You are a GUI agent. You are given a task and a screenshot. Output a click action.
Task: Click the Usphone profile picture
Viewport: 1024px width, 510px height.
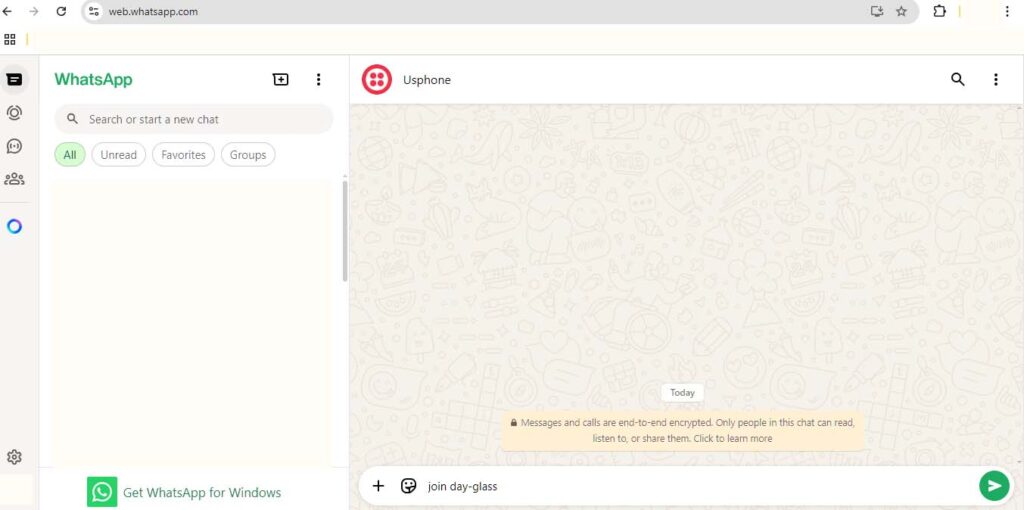click(x=377, y=80)
